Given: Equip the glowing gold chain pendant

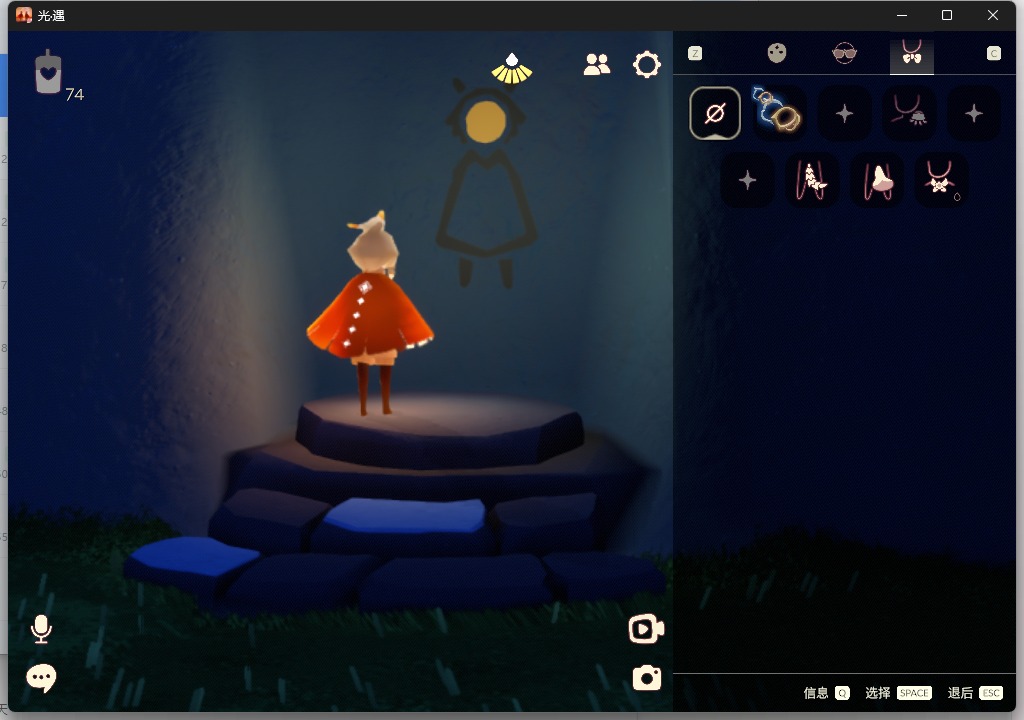Looking at the screenshot, I should click(x=779, y=112).
